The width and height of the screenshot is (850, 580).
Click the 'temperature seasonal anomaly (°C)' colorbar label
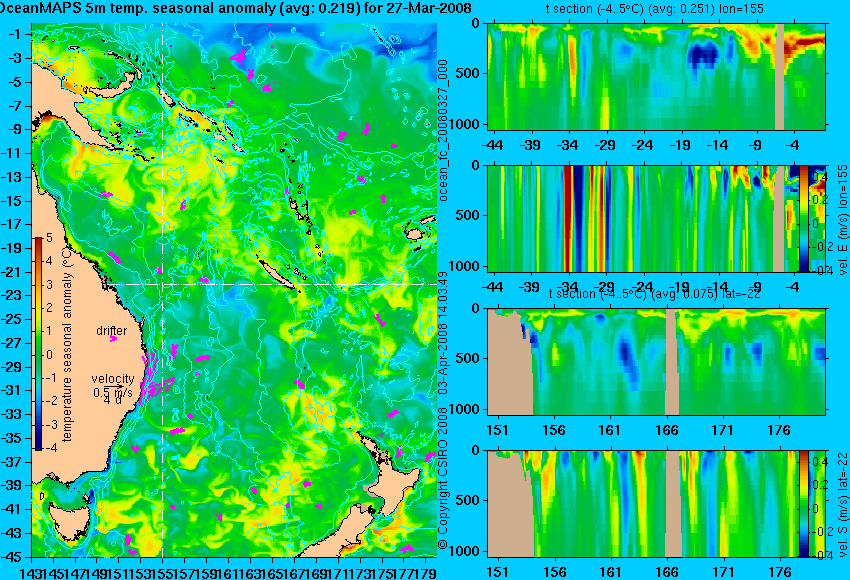click(67, 343)
